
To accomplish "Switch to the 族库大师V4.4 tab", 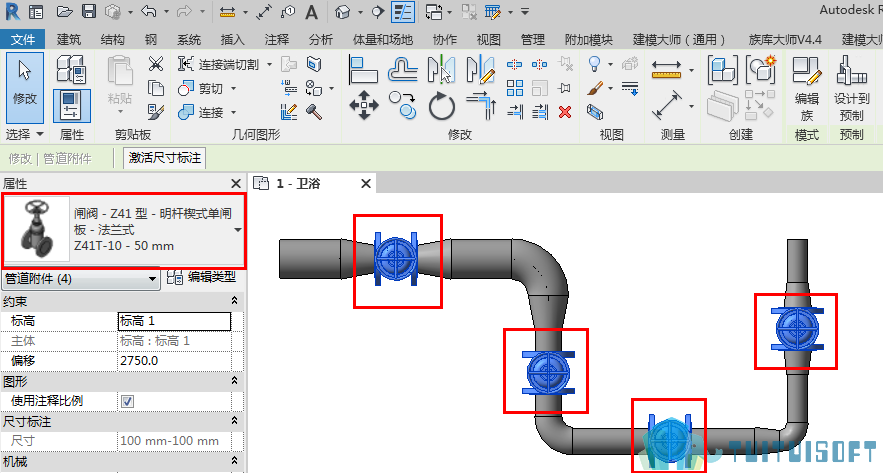I will [x=785, y=39].
